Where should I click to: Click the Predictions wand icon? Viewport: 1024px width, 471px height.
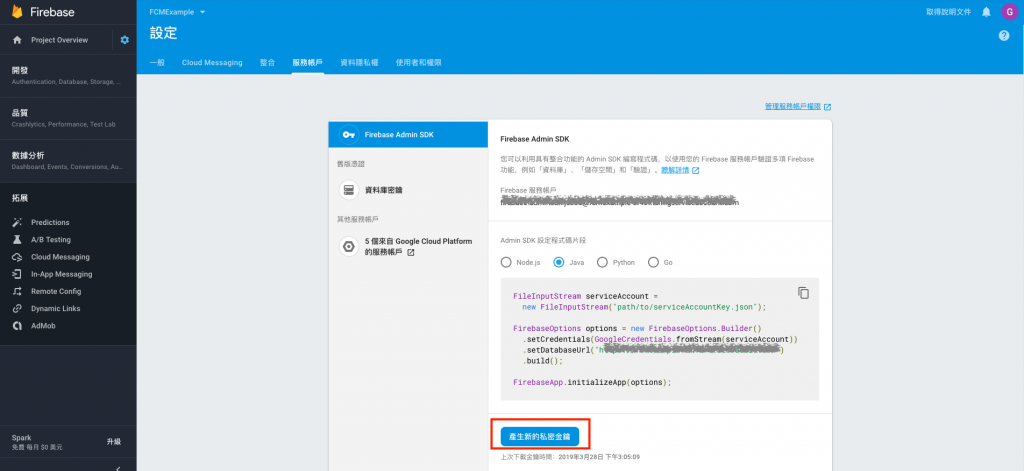point(18,222)
